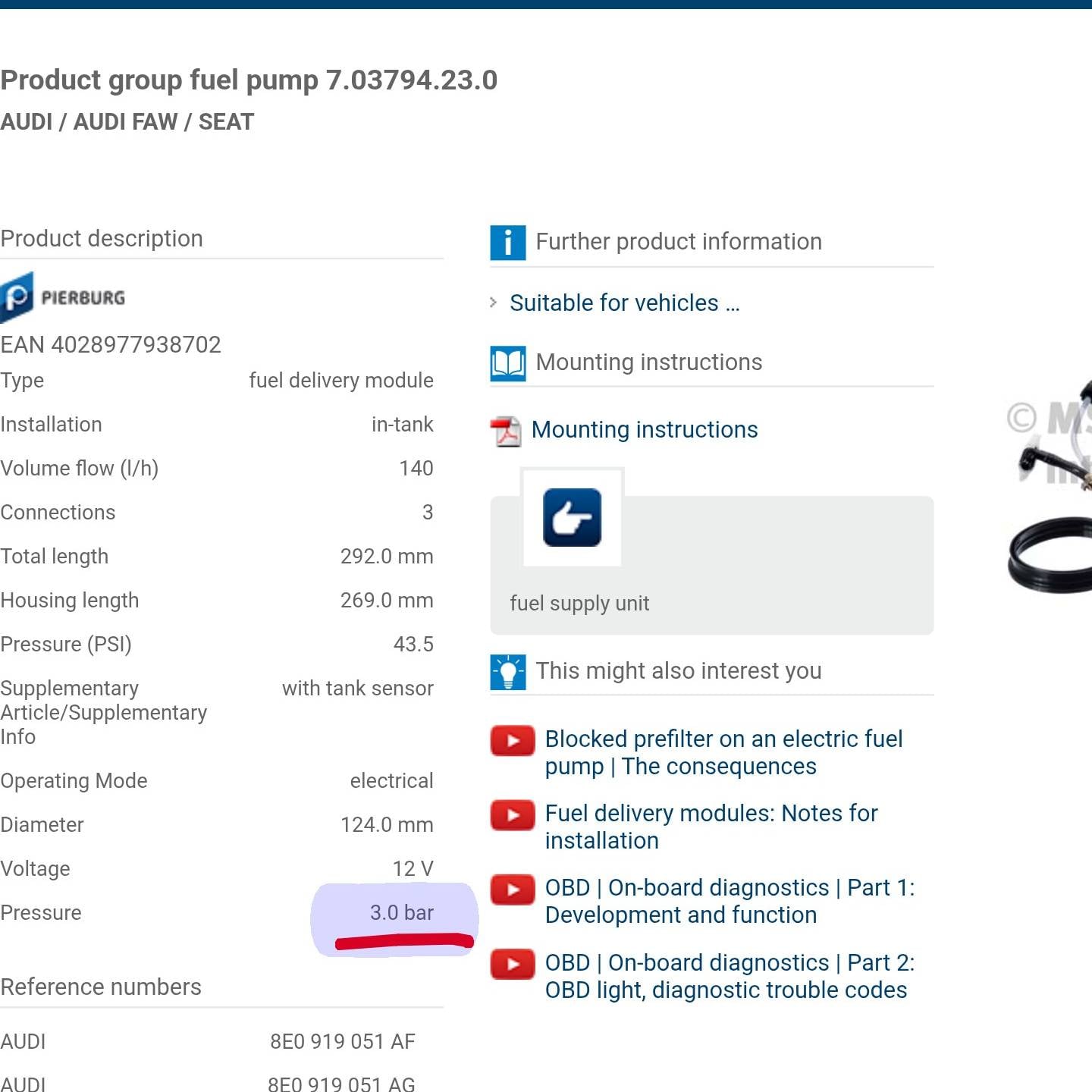Click the open book Mounting instructions icon
This screenshot has width=1092, height=1092.
(507, 363)
